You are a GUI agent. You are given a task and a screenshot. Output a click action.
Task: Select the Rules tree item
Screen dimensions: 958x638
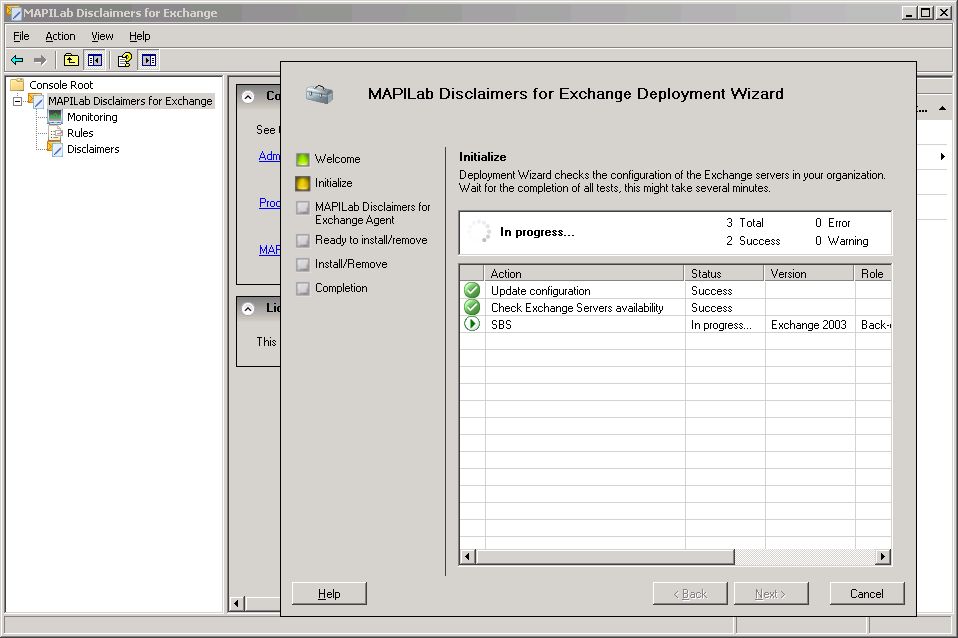[80, 133]
